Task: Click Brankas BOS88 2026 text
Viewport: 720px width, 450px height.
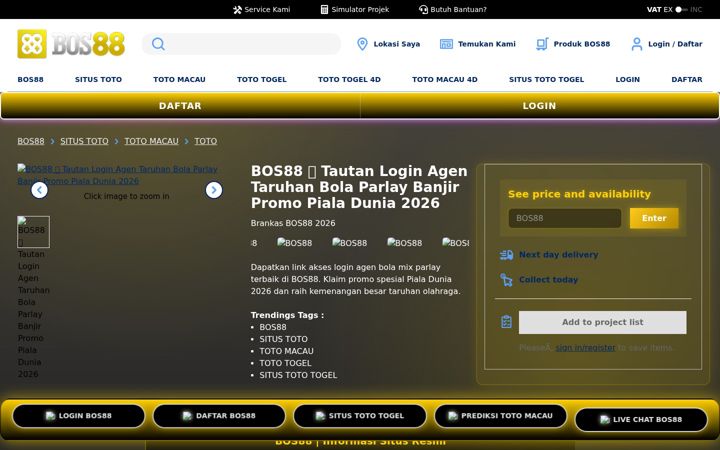Action: coord(293,223)
